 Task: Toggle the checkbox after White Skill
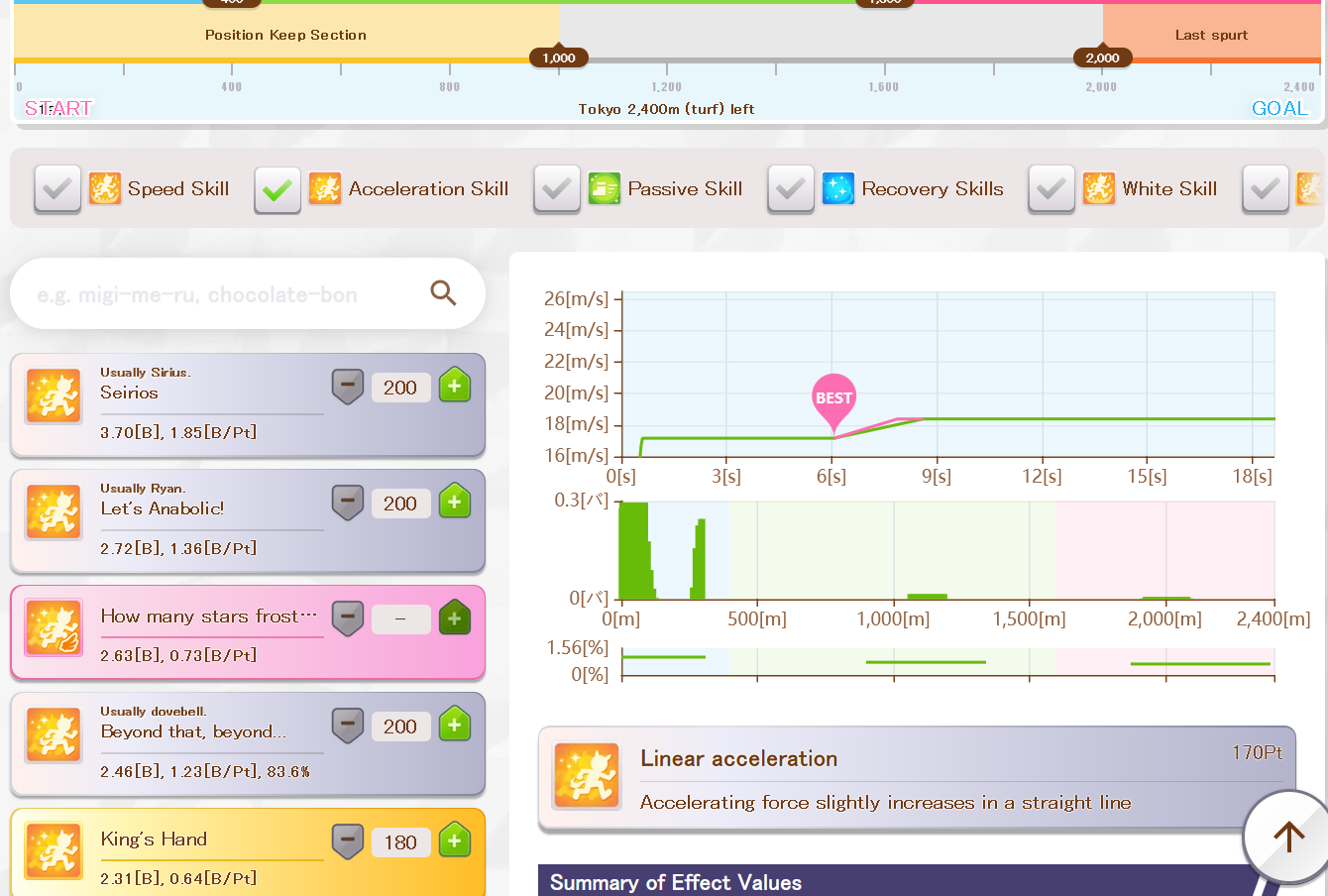[1266, 188]
